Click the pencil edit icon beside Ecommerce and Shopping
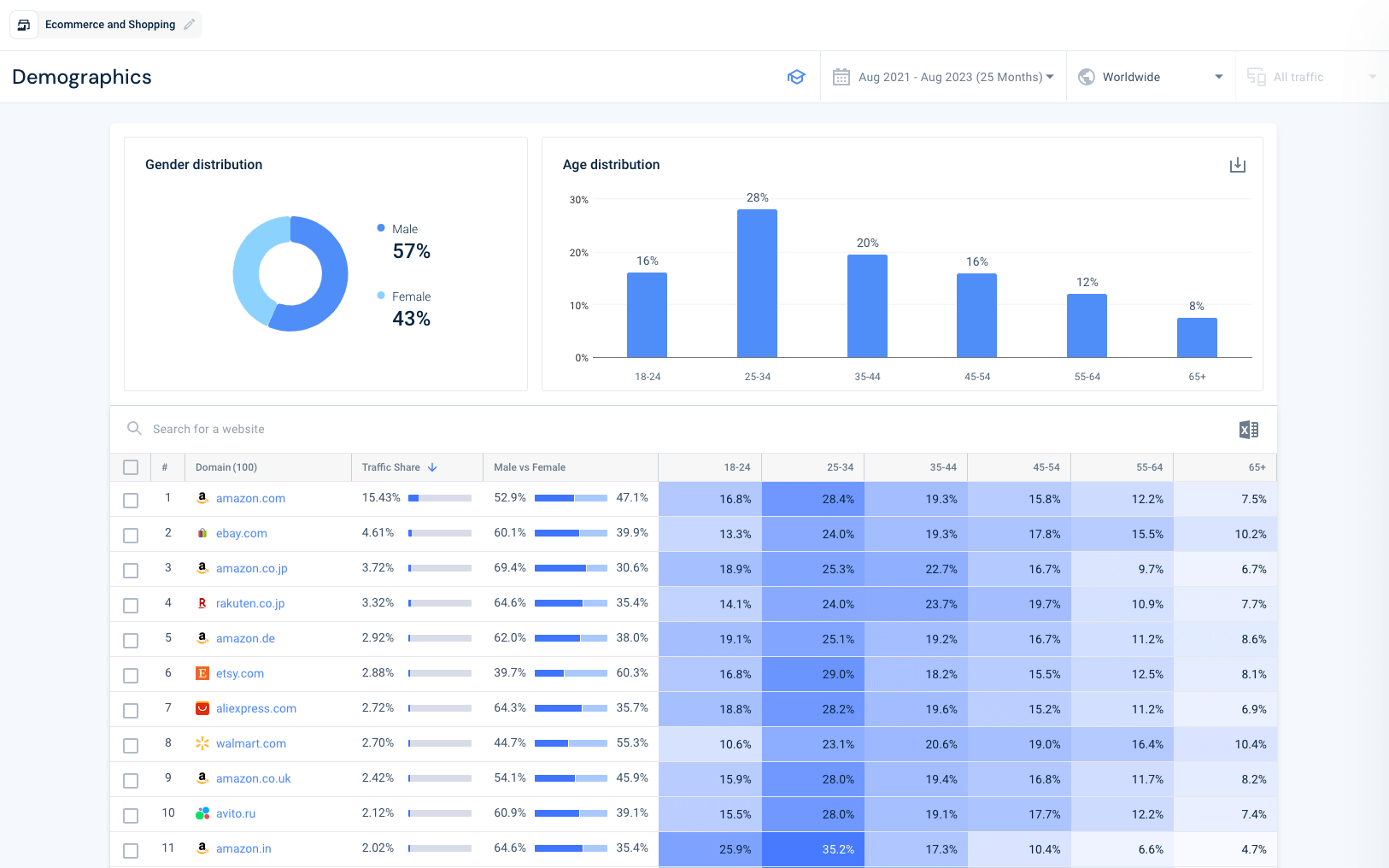The height and width of the screenshot is (868, 1389). (189, 25)
